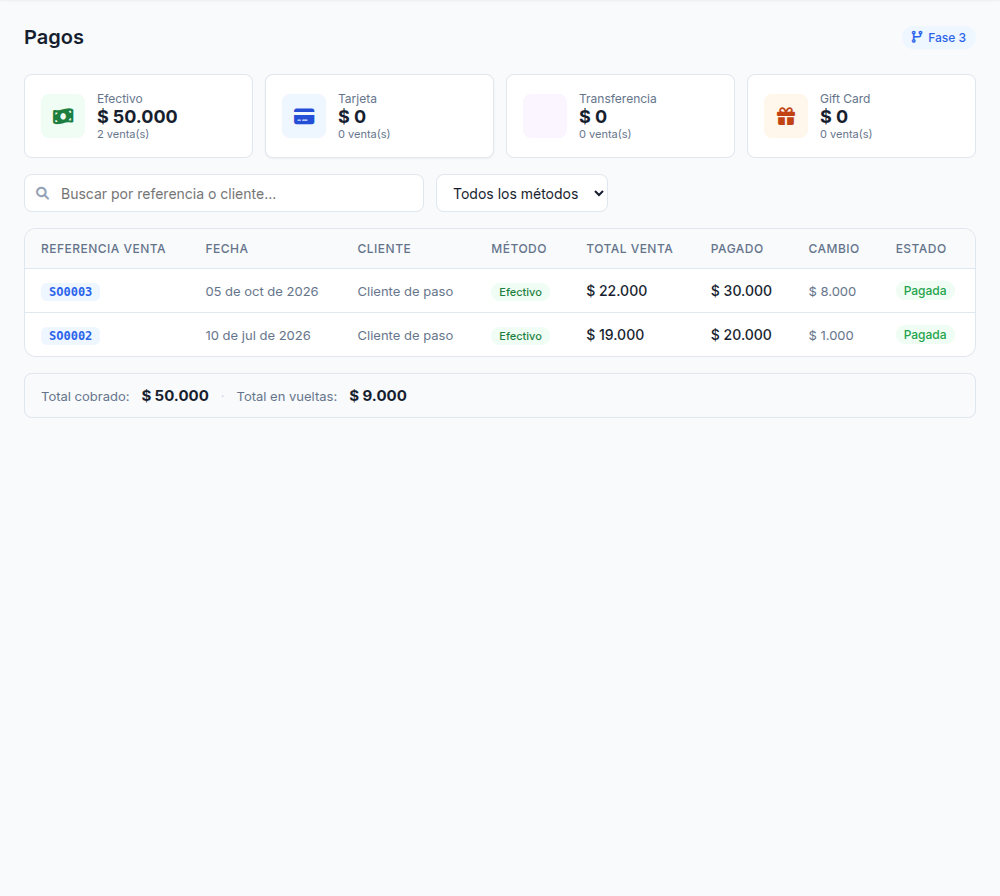Screen dimensions: 1000x896
Task: Click the "ESTADO" column header
Action: [x=921, y=249]
